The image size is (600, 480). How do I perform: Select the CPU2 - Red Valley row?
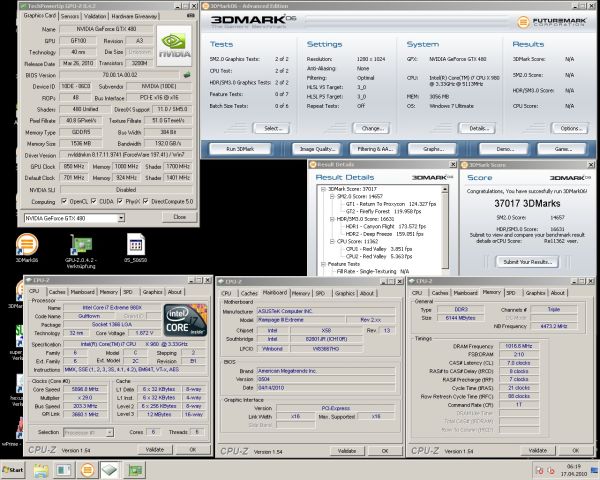379,257
